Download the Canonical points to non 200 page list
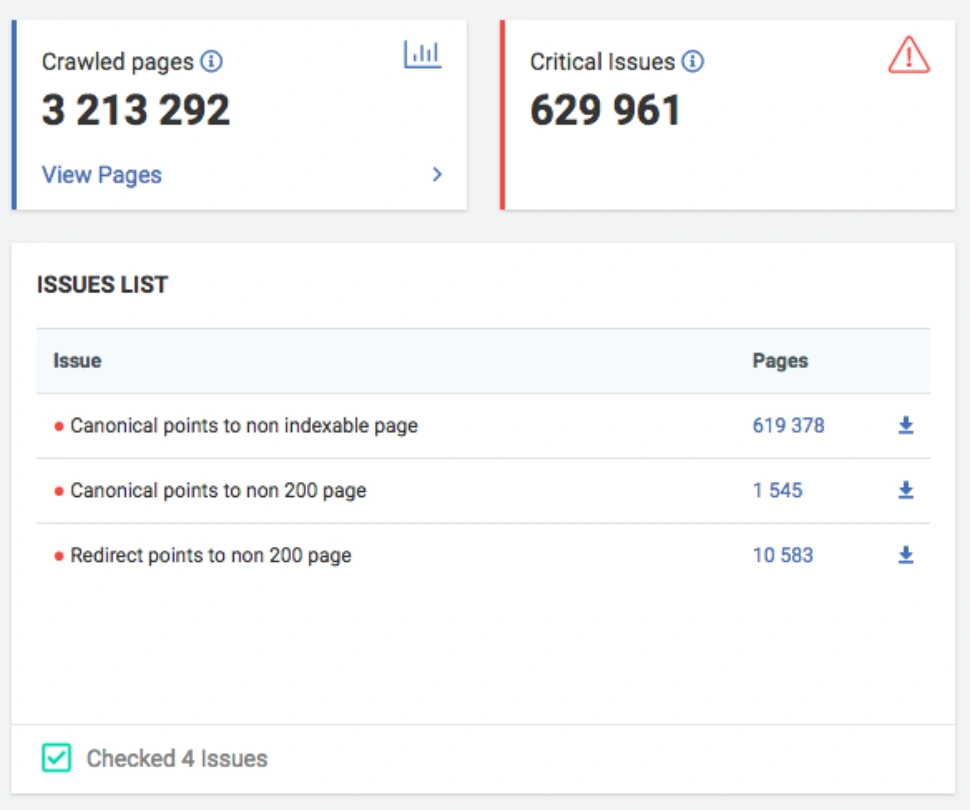 point(905,491)
